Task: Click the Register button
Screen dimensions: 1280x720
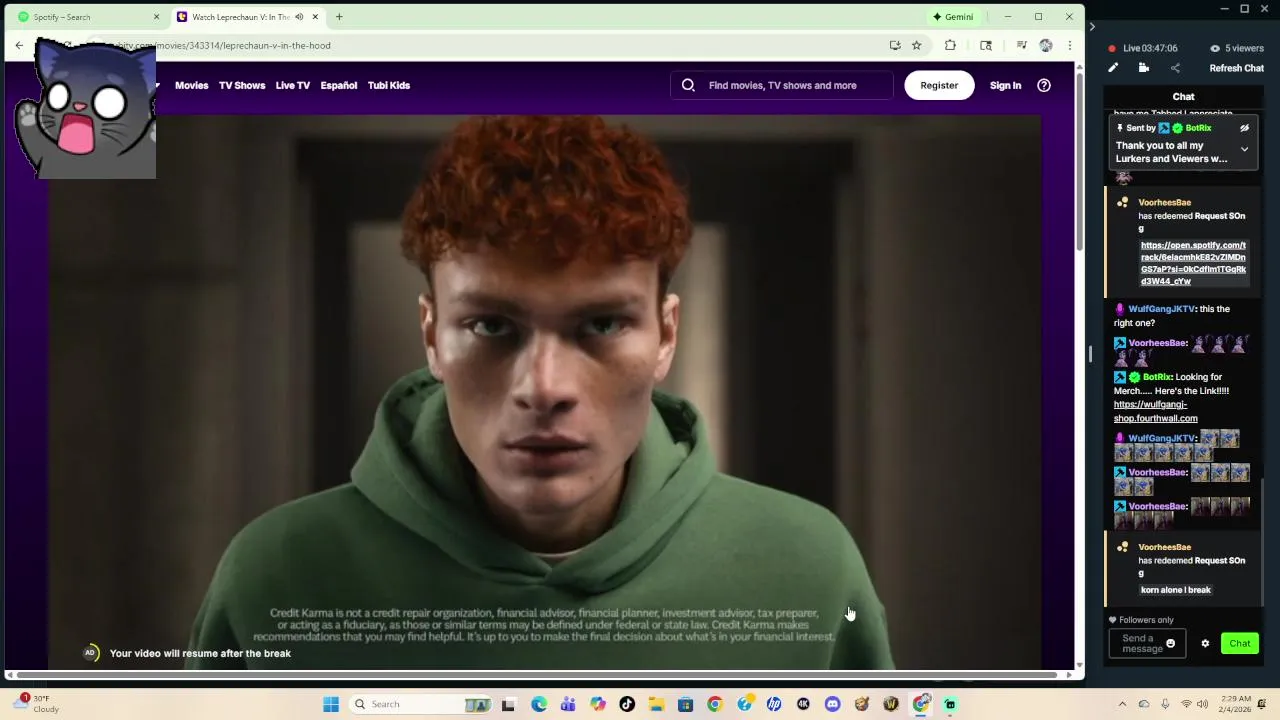Action: 939,85
